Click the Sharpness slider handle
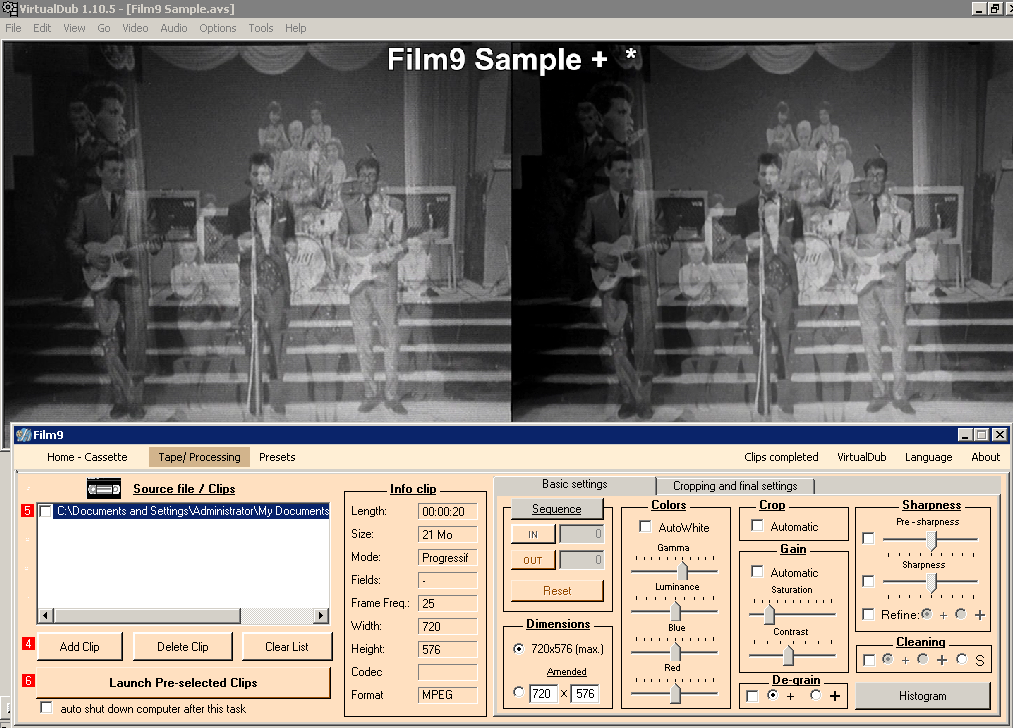 pos(932,583)
